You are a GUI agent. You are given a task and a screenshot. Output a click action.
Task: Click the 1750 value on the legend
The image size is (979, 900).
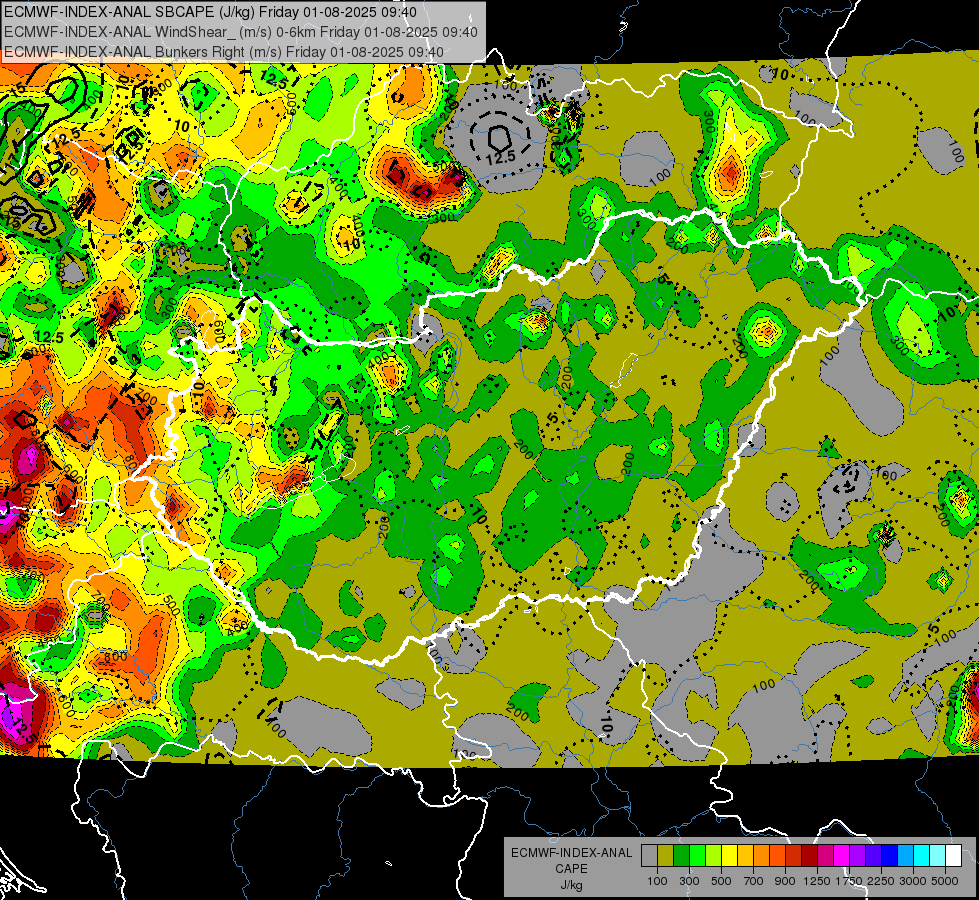(849, 881)
